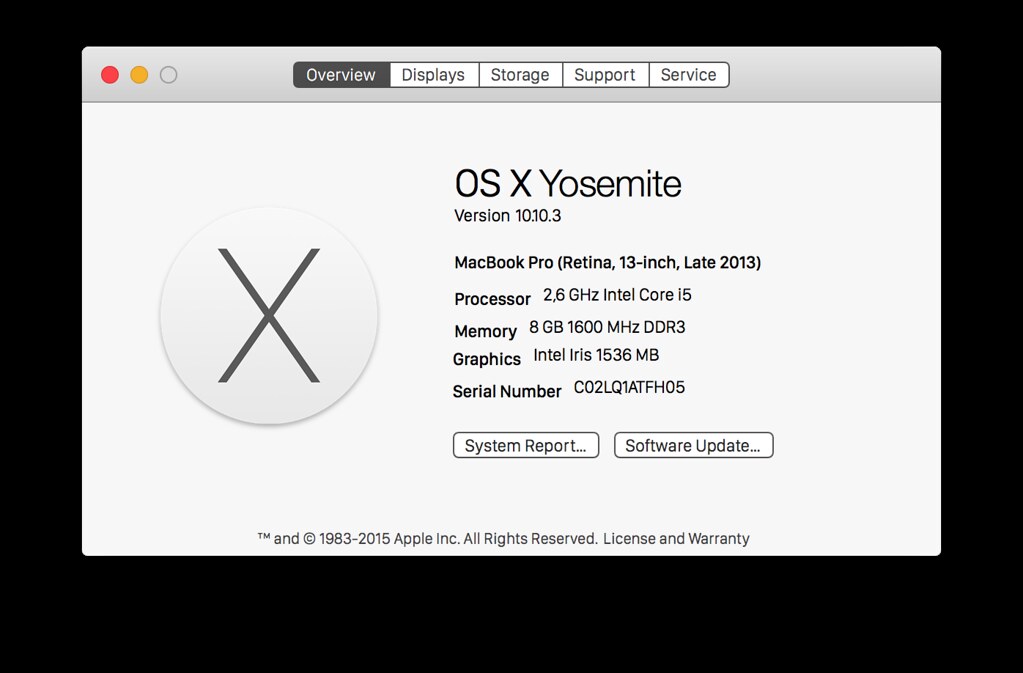Screen dimensions: 1023x673
Task: Switch to the Overview tab
Action: 341,75
